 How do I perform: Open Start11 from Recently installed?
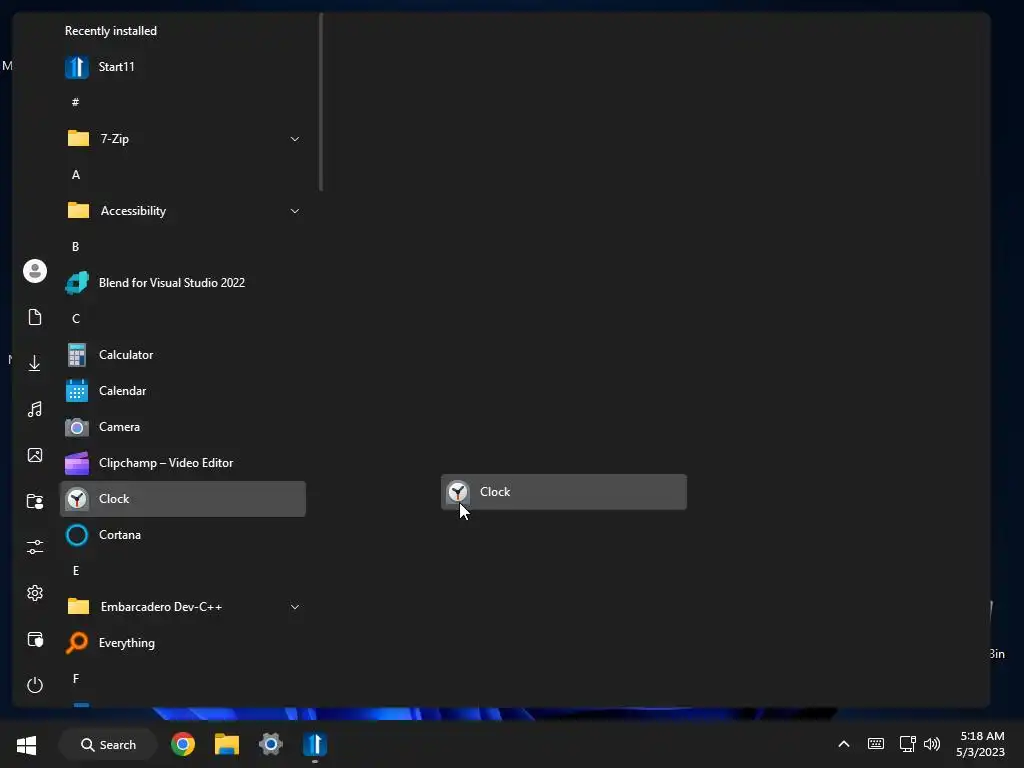coord(183,67)
